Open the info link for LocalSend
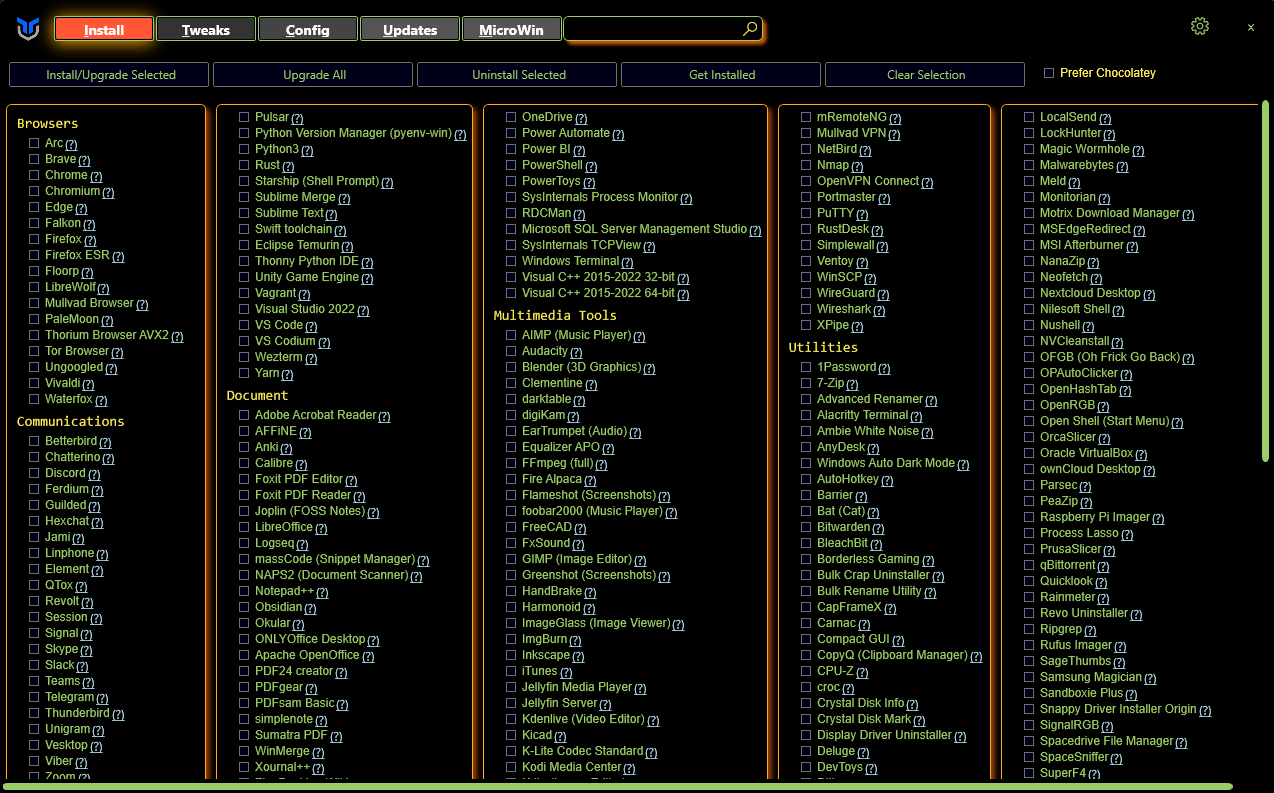The width and height of the screenshot is (1274, 793). pyautogui.click(x=1103, y=117)
